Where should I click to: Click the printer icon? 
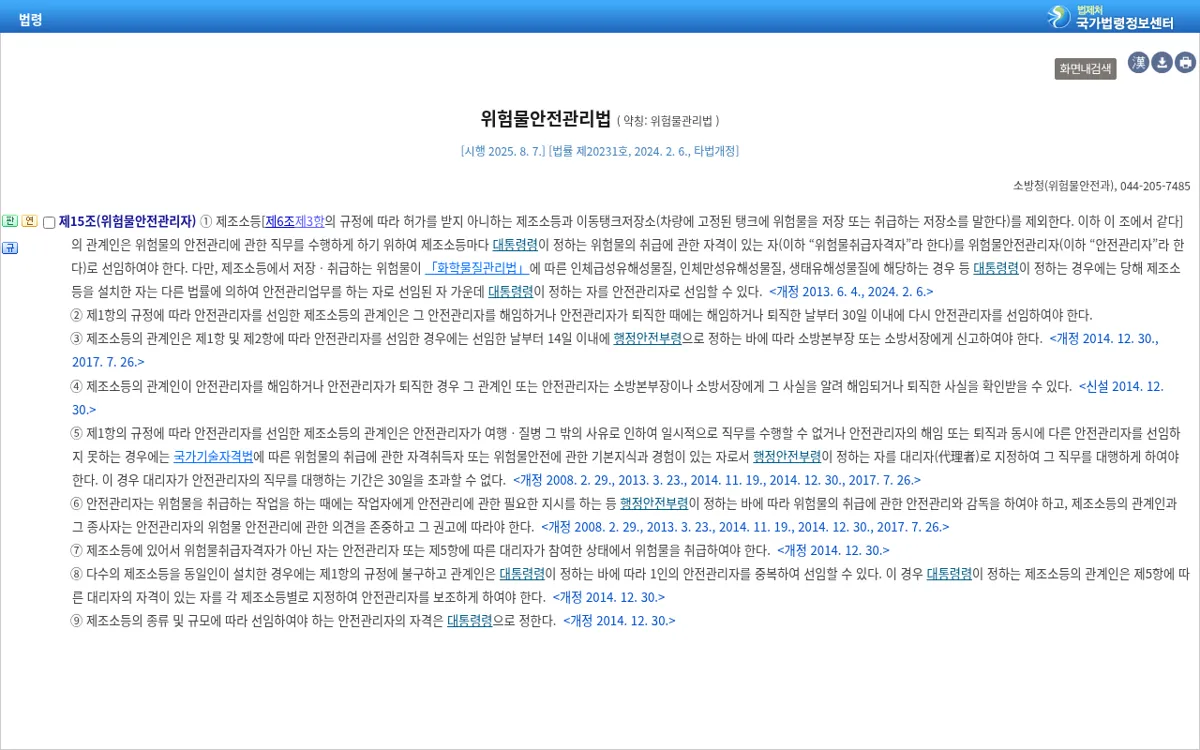click(x=1185, y=63)
